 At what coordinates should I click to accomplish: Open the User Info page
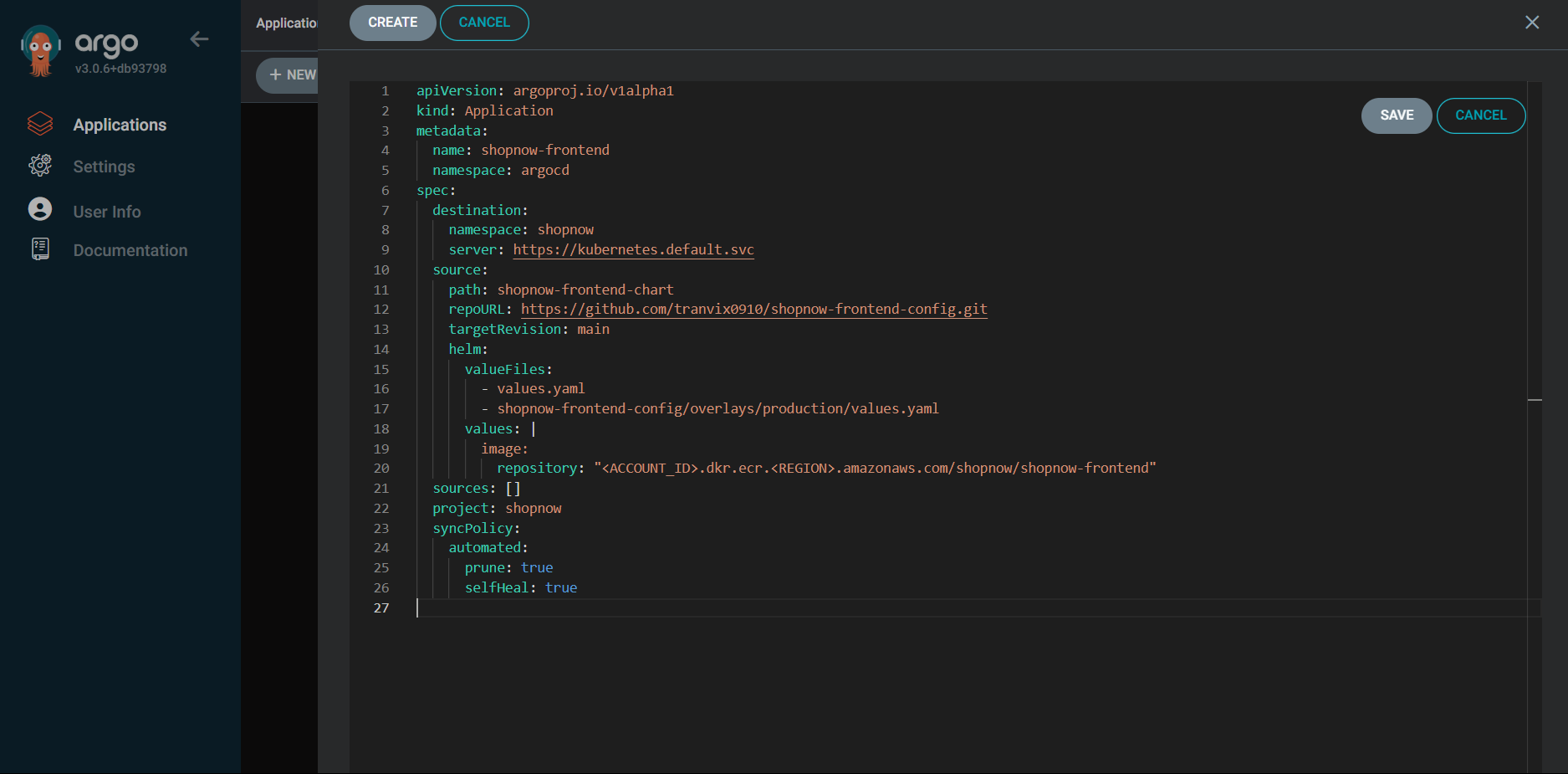point(107,212)
